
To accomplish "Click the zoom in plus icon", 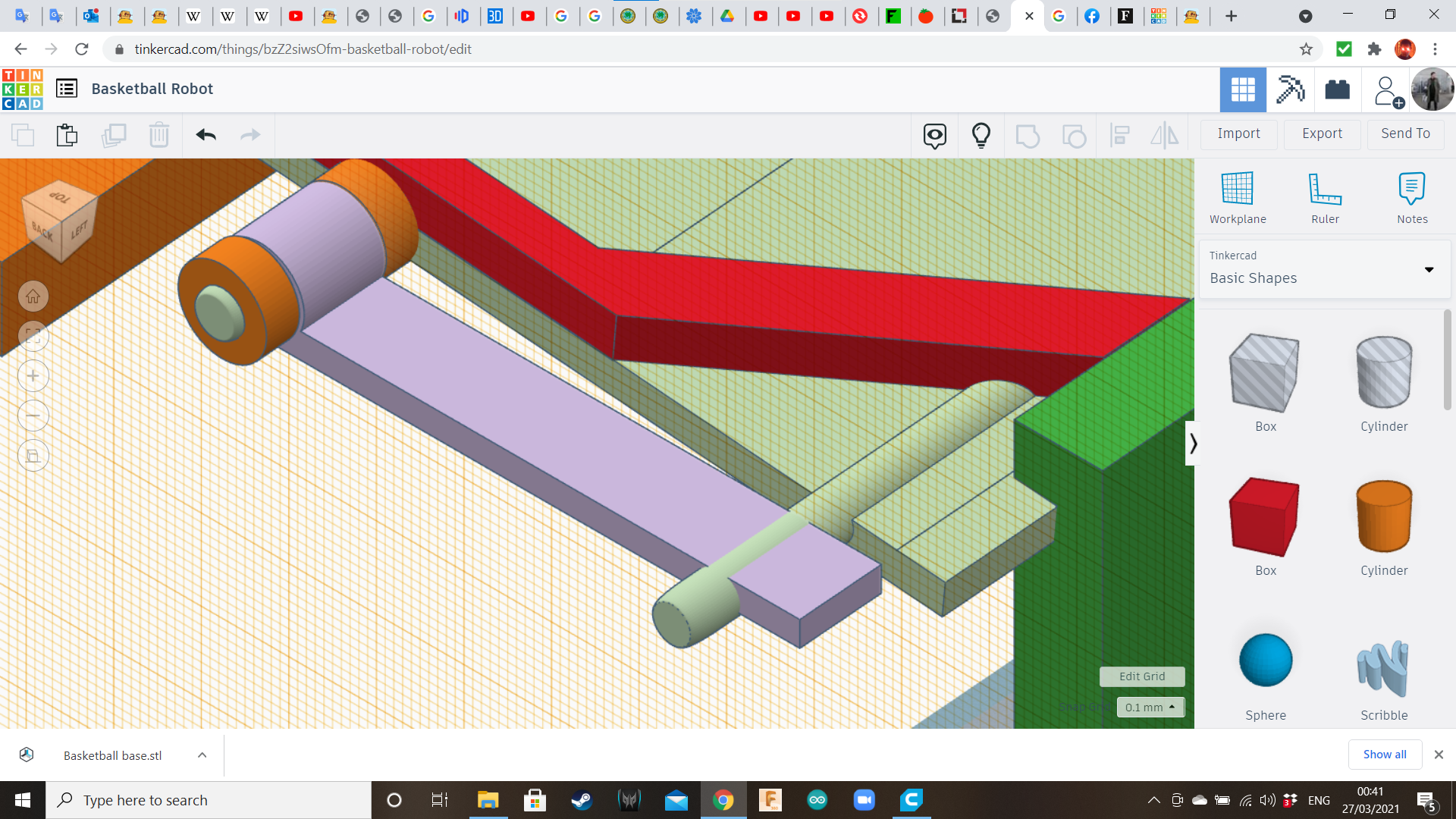I will click(33, 376).
